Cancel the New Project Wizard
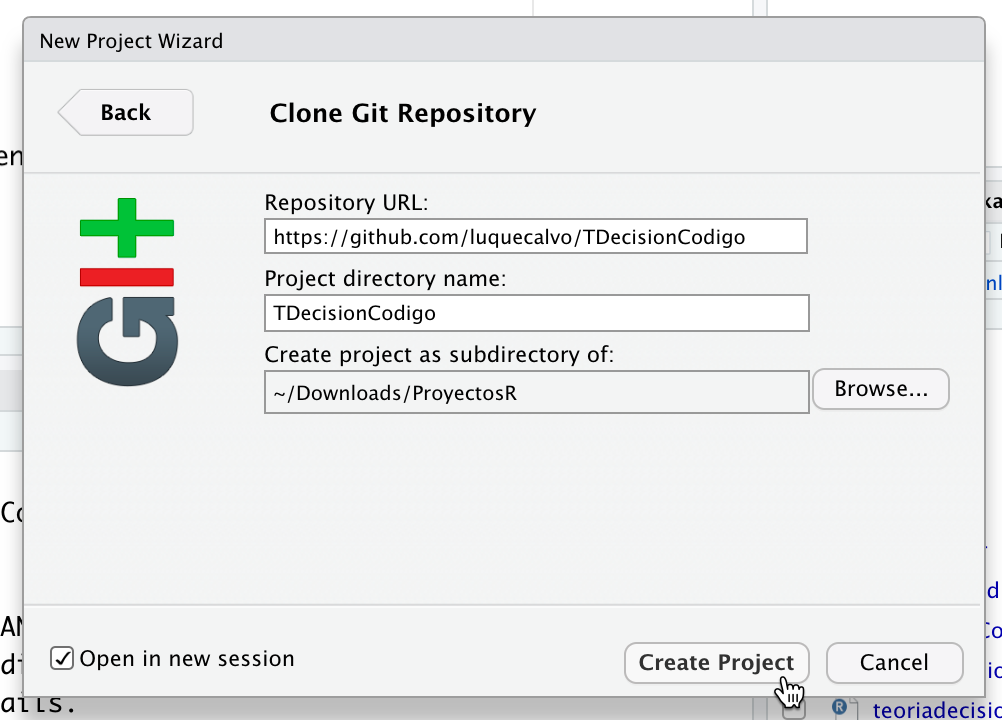Screen dimensions: 1002x720 coord(894,662)
